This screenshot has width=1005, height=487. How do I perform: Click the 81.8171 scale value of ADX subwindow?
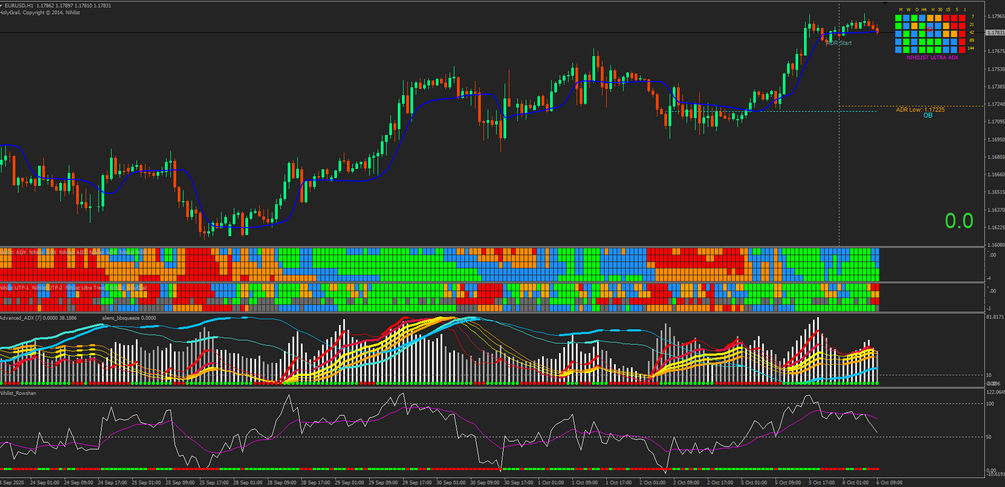tap(996, 317)
